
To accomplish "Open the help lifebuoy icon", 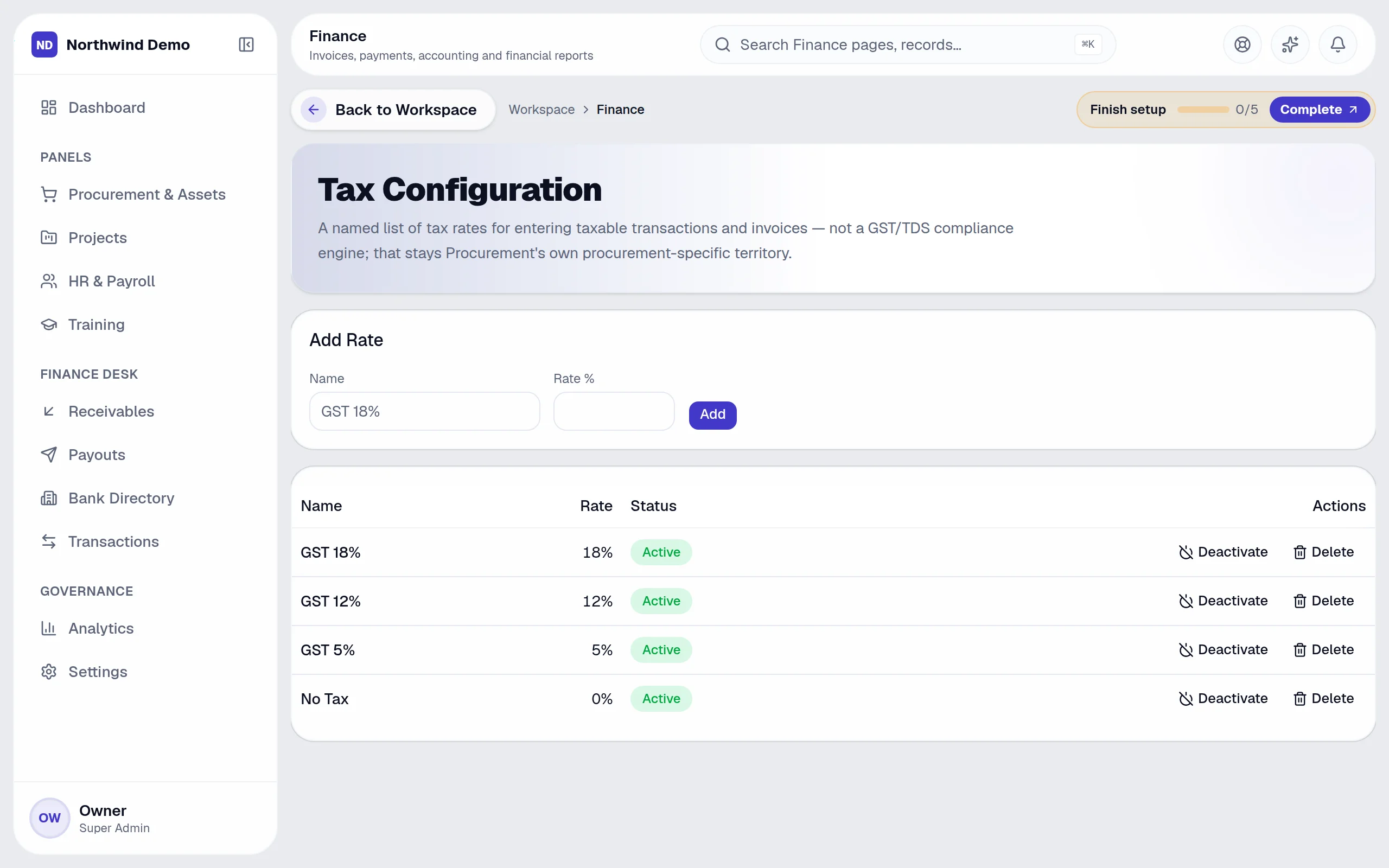I will [1242, 45].
